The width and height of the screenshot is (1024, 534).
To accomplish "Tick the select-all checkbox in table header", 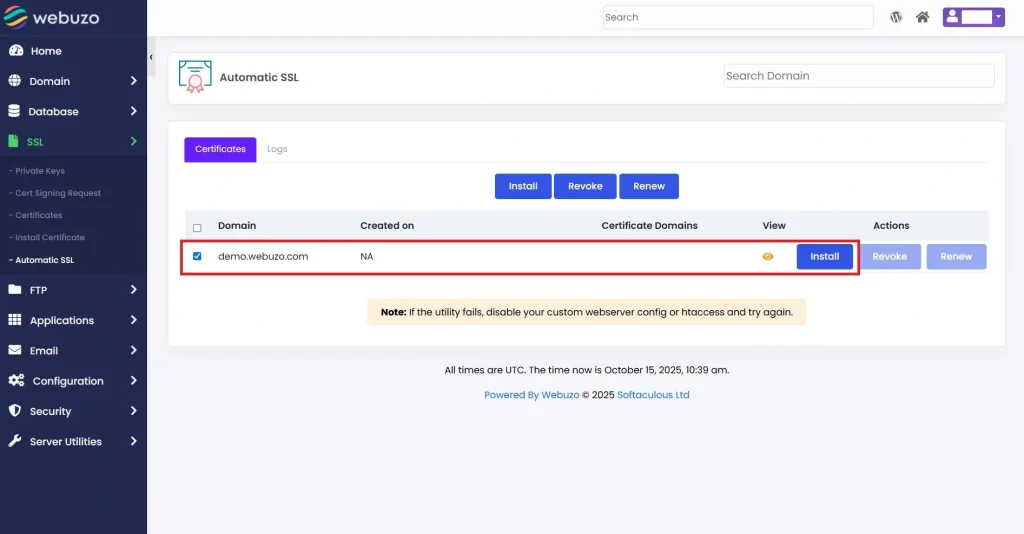I will click(x=197, y=227).
